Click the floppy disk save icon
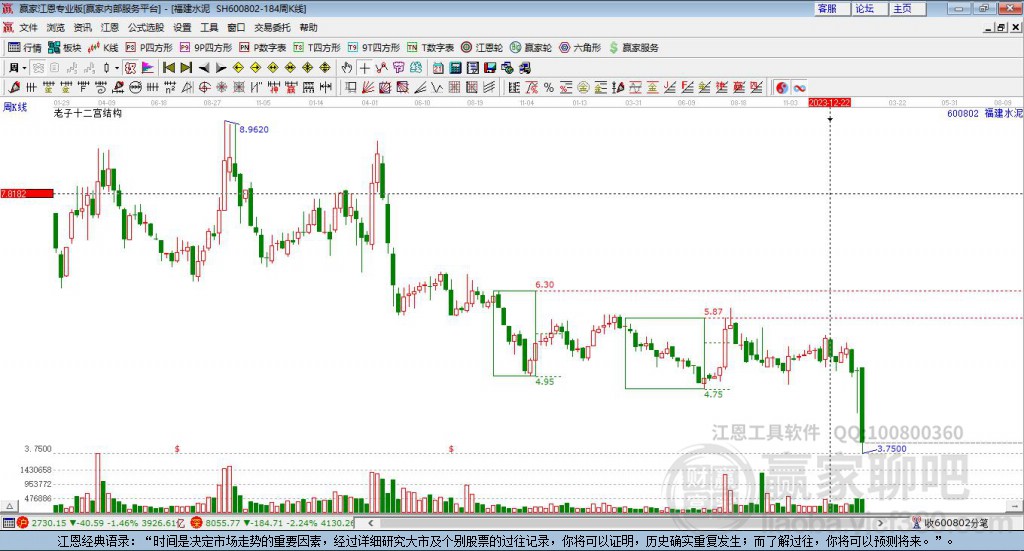The width and height of the screenshot is (1024, 551). (x=489, y=68)
